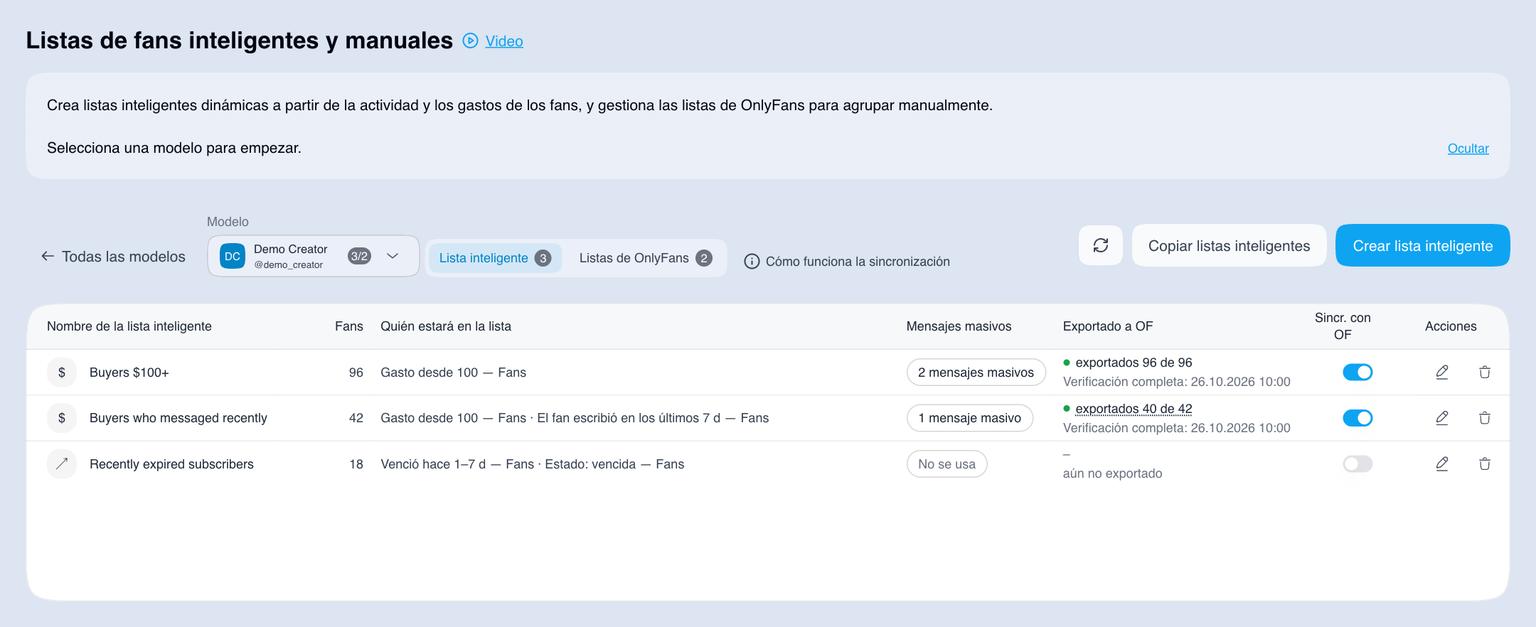Image resolution: width=1536 pixels, height=627 pixels.
Task: Click Copiar listas inteligentes
Action: point(1229,245)
